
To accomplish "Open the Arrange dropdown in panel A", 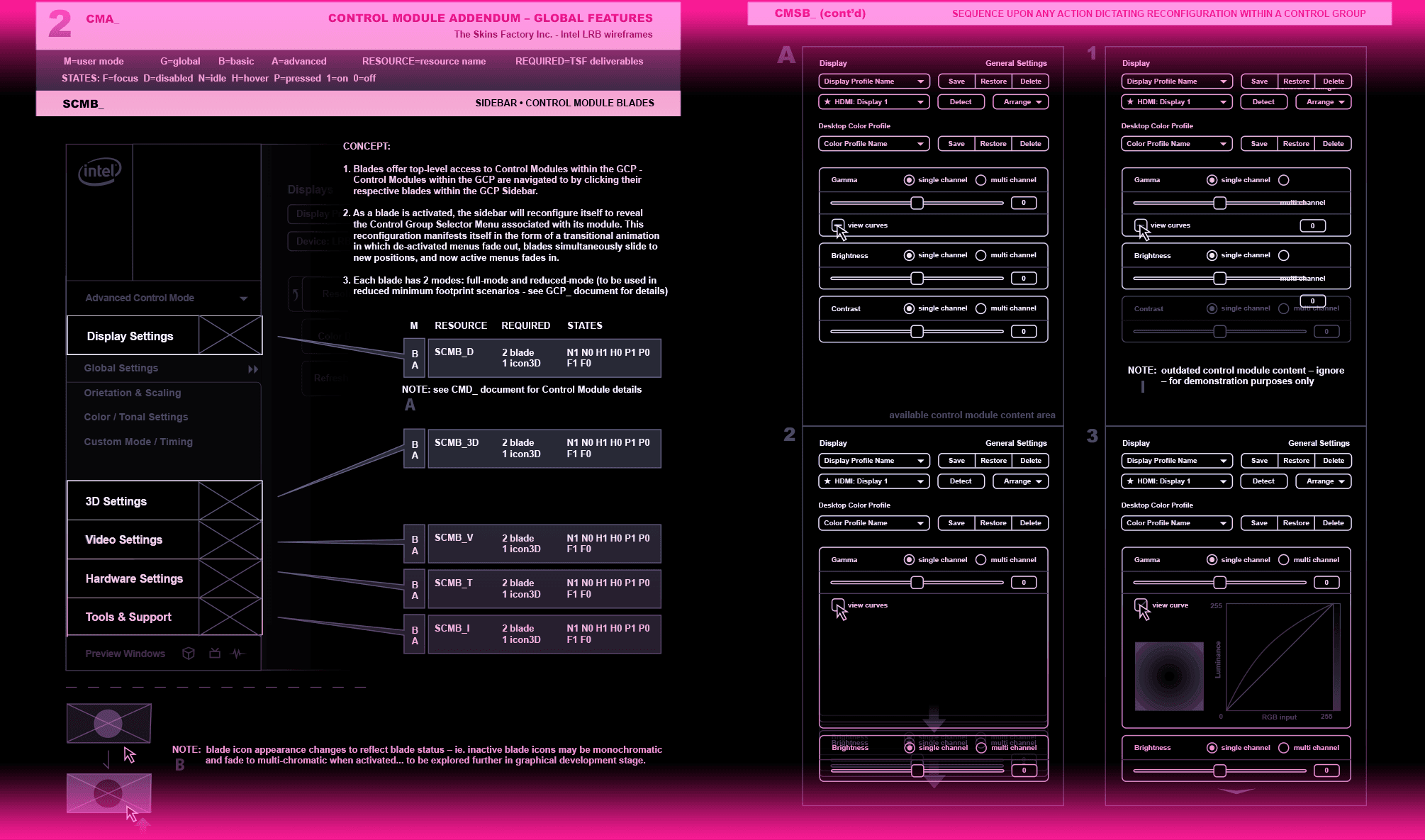I will click(1022, 102).
